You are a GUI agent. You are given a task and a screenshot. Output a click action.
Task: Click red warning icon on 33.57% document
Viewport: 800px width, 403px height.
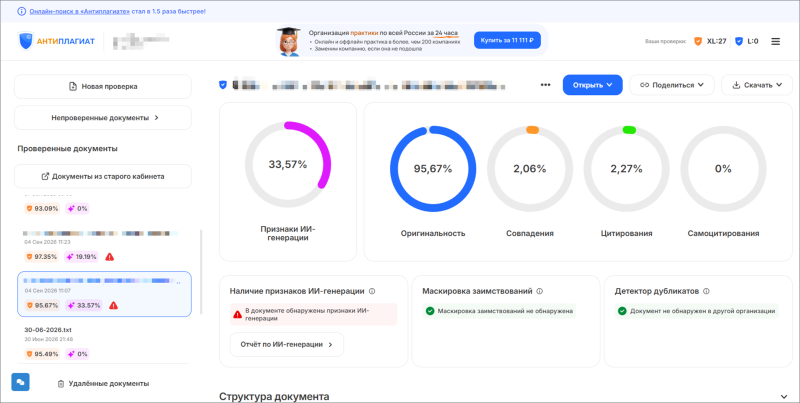(113, 305)
